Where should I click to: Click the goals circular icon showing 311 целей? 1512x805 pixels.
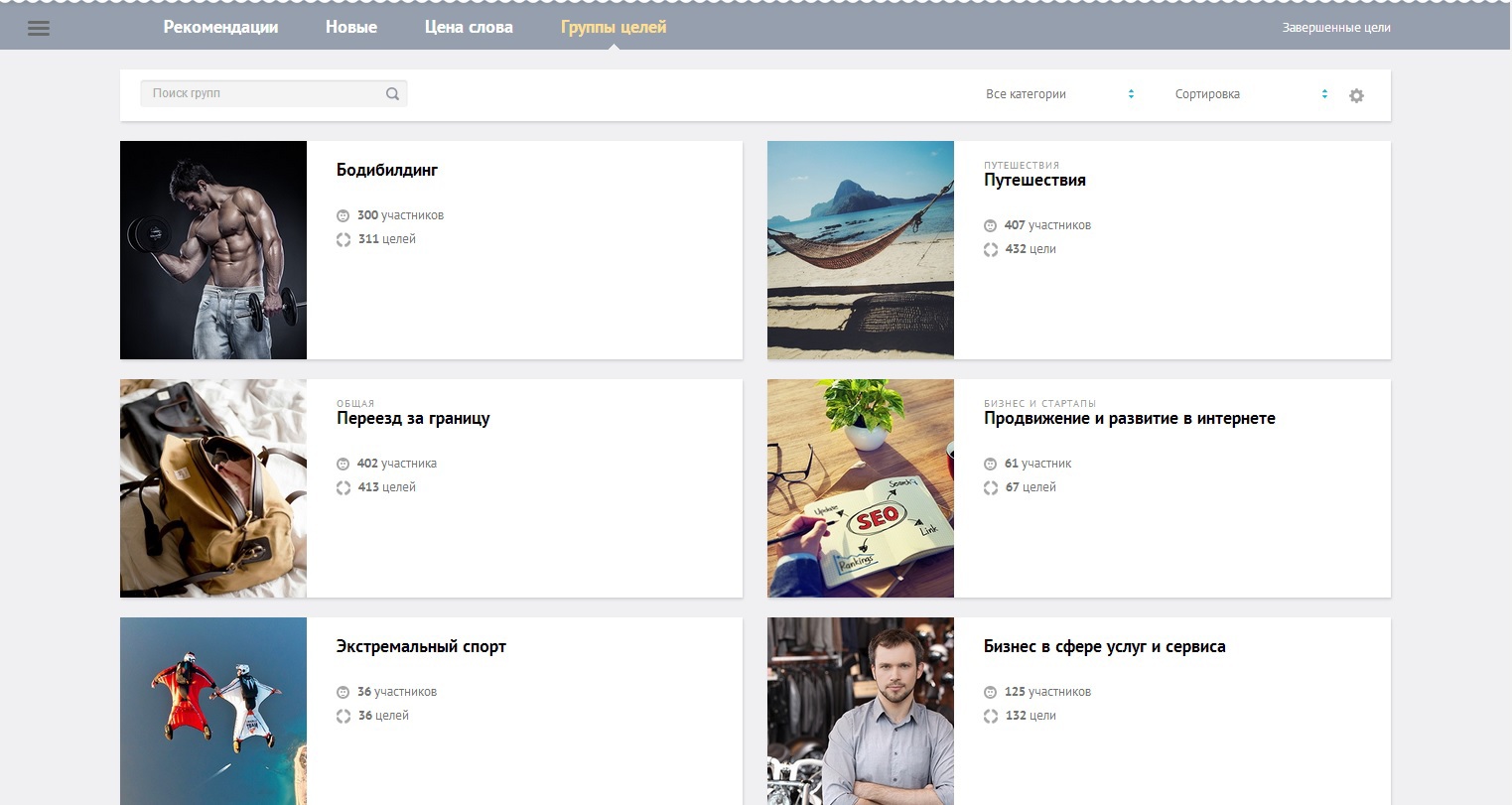coord(344,238)
